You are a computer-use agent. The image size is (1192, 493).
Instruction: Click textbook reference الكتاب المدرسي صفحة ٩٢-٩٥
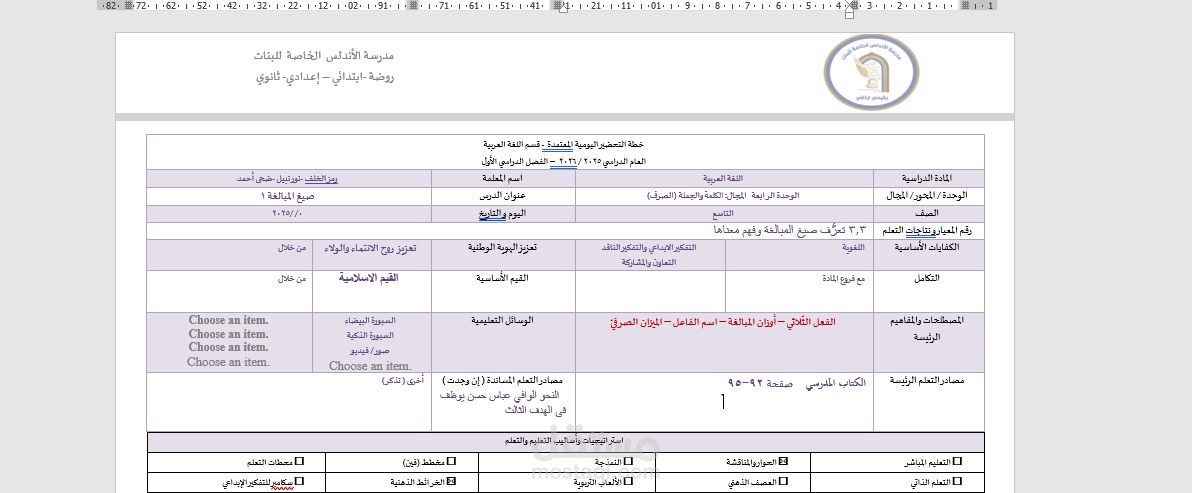[x=797, y=384]
